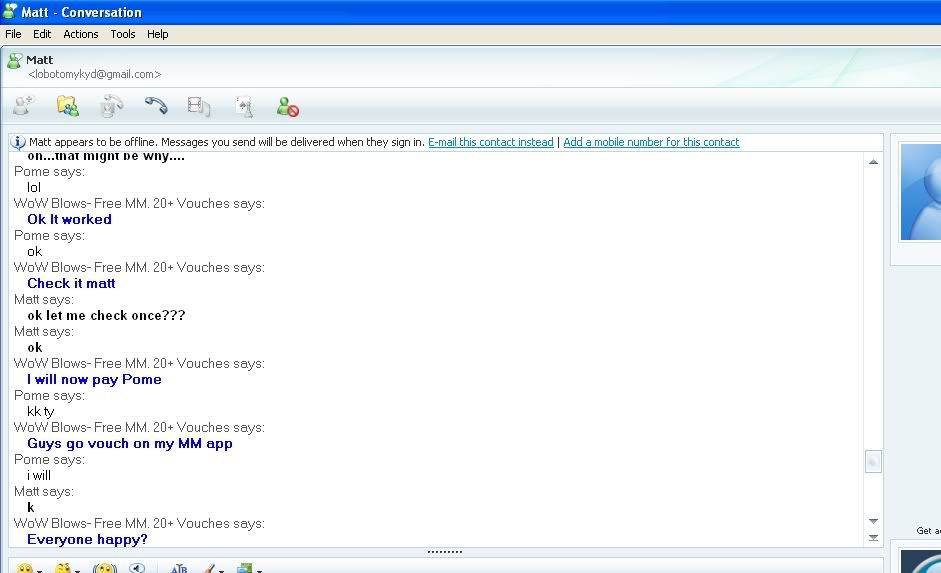Click Add a mobile number for this contact
941x573 pixels.
[651, 142]
